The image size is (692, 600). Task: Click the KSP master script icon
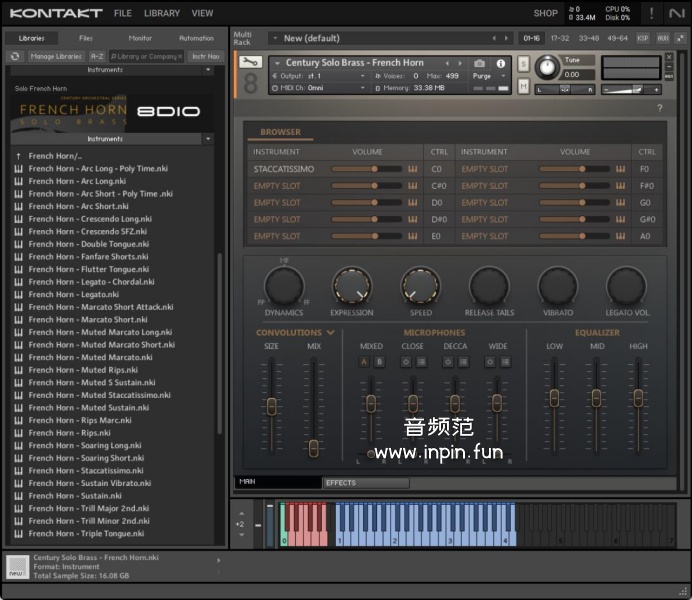pos(643,38)
